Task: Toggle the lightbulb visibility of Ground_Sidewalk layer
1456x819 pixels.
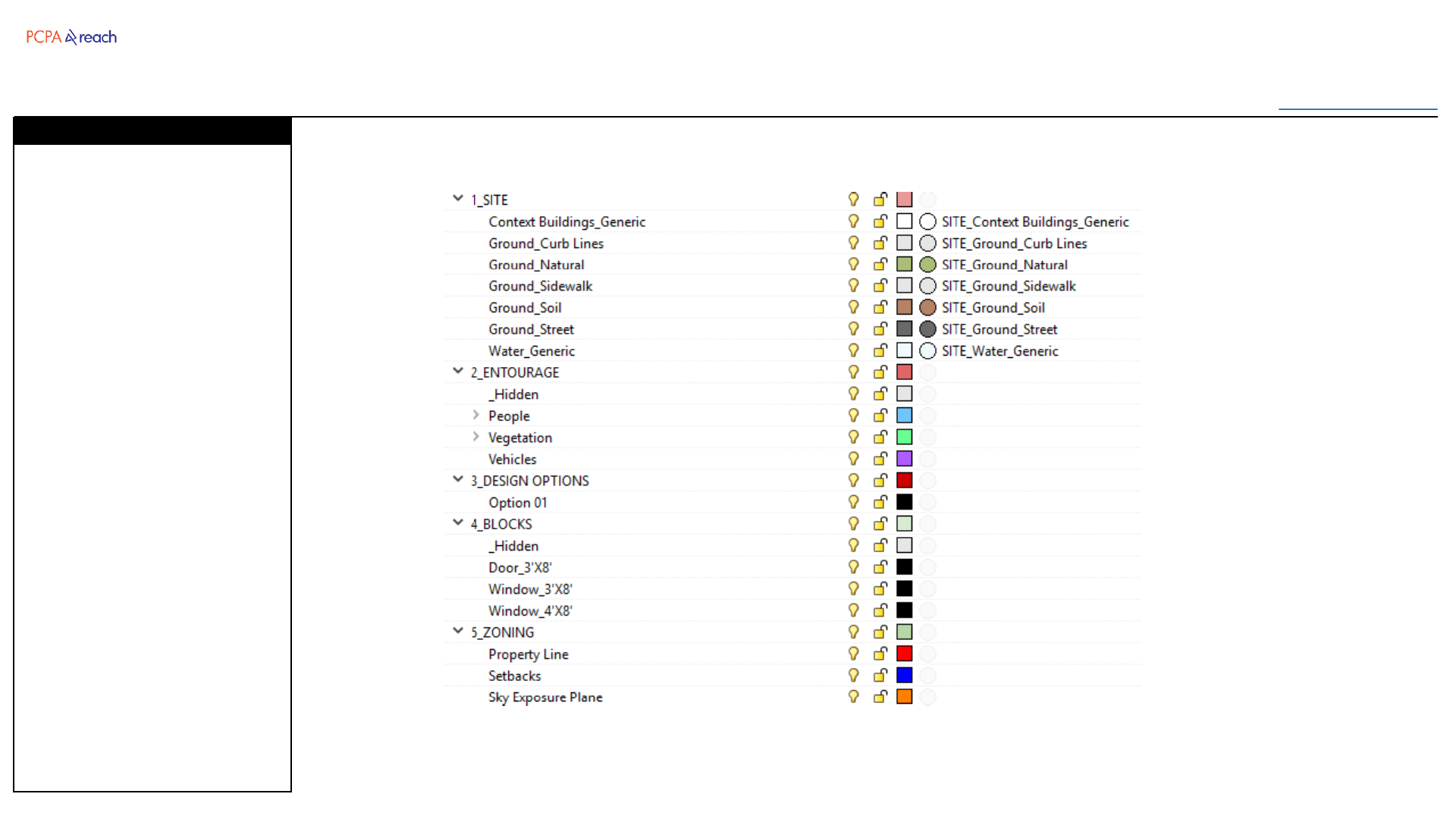Action: click(x=853, y=286)
